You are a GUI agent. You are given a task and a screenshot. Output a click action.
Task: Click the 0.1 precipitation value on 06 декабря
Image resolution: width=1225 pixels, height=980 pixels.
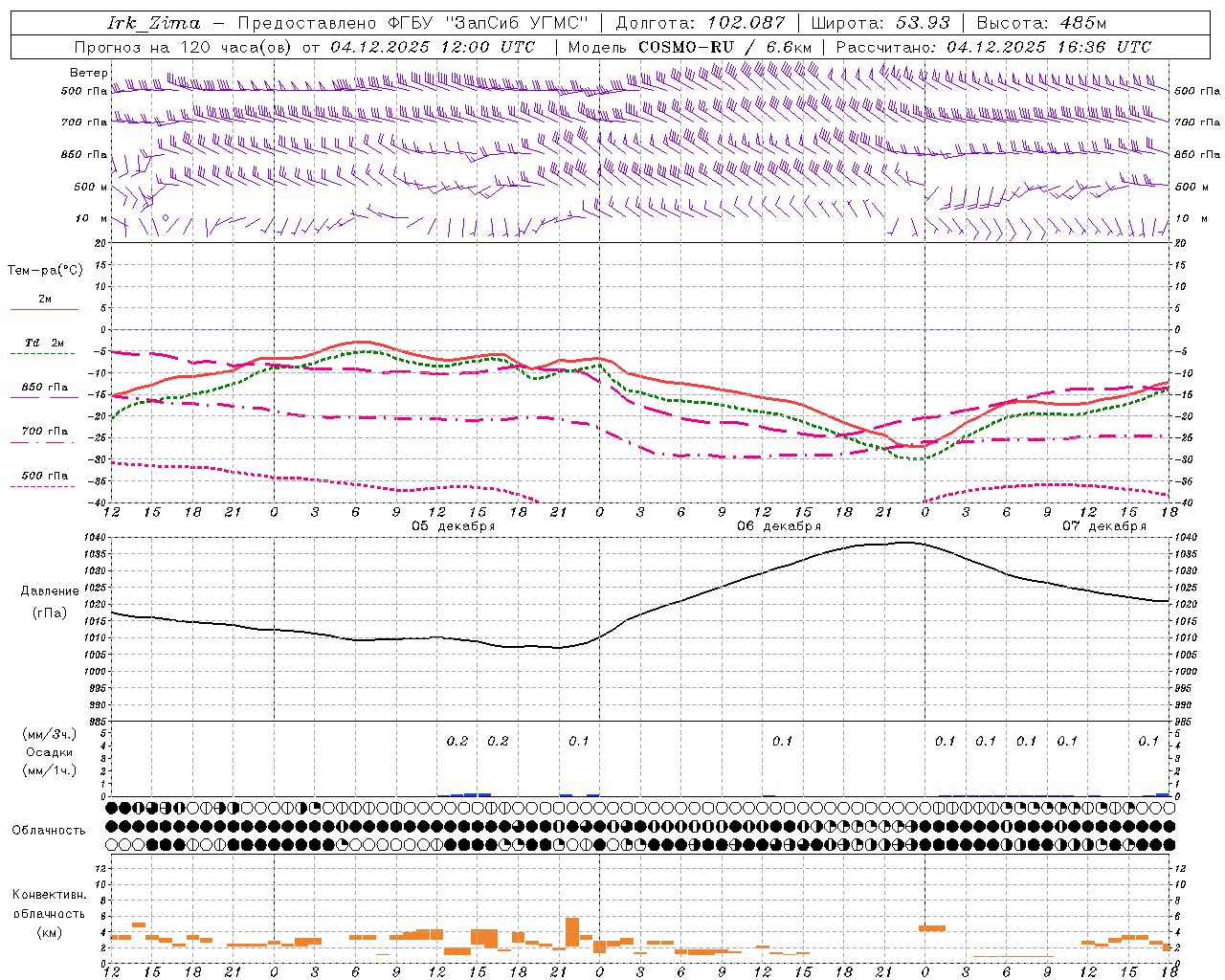coord(783,741)
